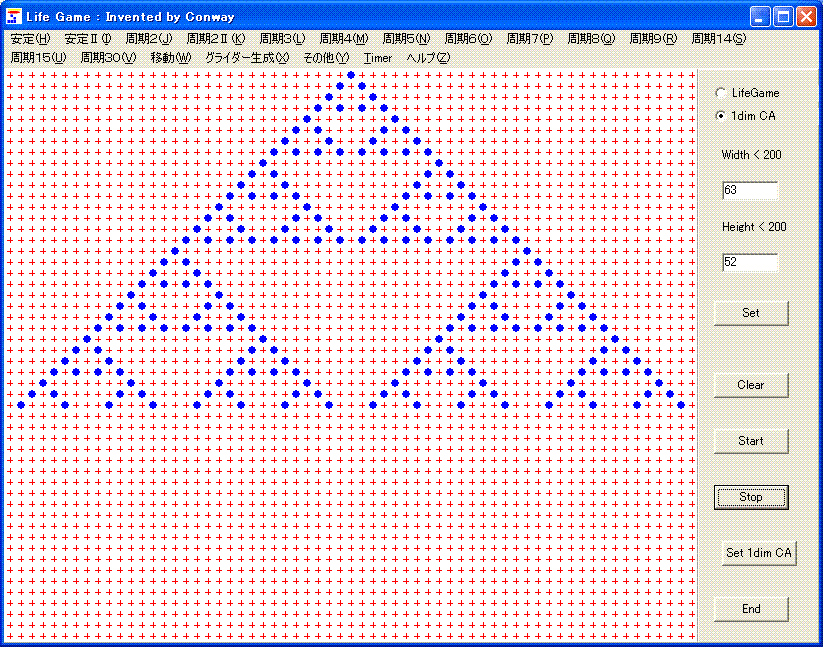The image size is (823, 647).
Task: Maximize the Life Game window
Action: (x=783, y=17)
